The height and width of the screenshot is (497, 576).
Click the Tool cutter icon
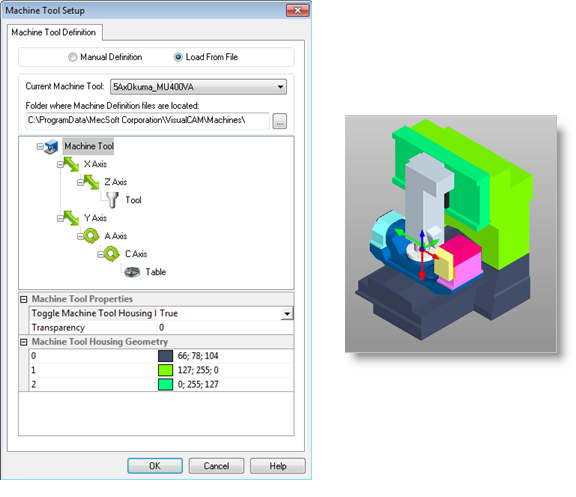click(112, 200)
